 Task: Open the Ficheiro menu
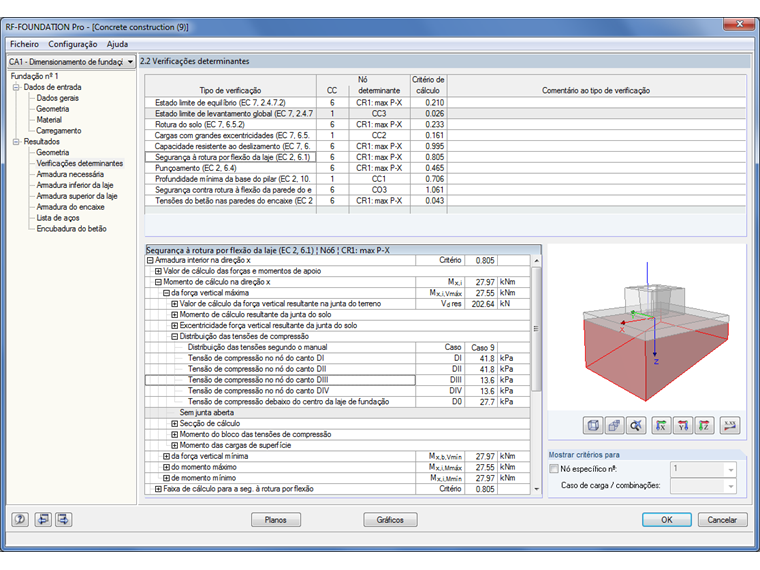click(x=24, y=44)
